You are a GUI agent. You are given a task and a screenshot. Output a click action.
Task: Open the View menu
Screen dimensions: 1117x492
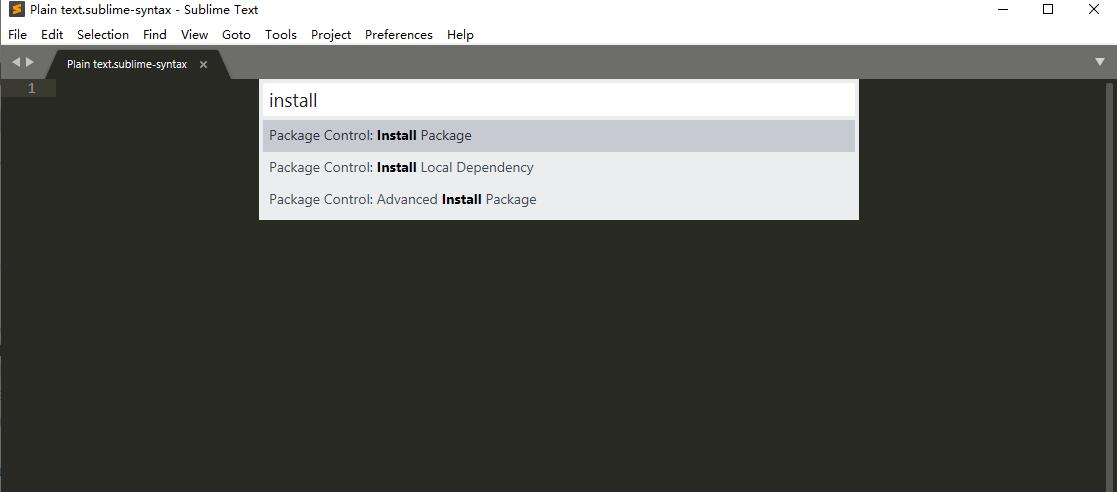[194, 34]
